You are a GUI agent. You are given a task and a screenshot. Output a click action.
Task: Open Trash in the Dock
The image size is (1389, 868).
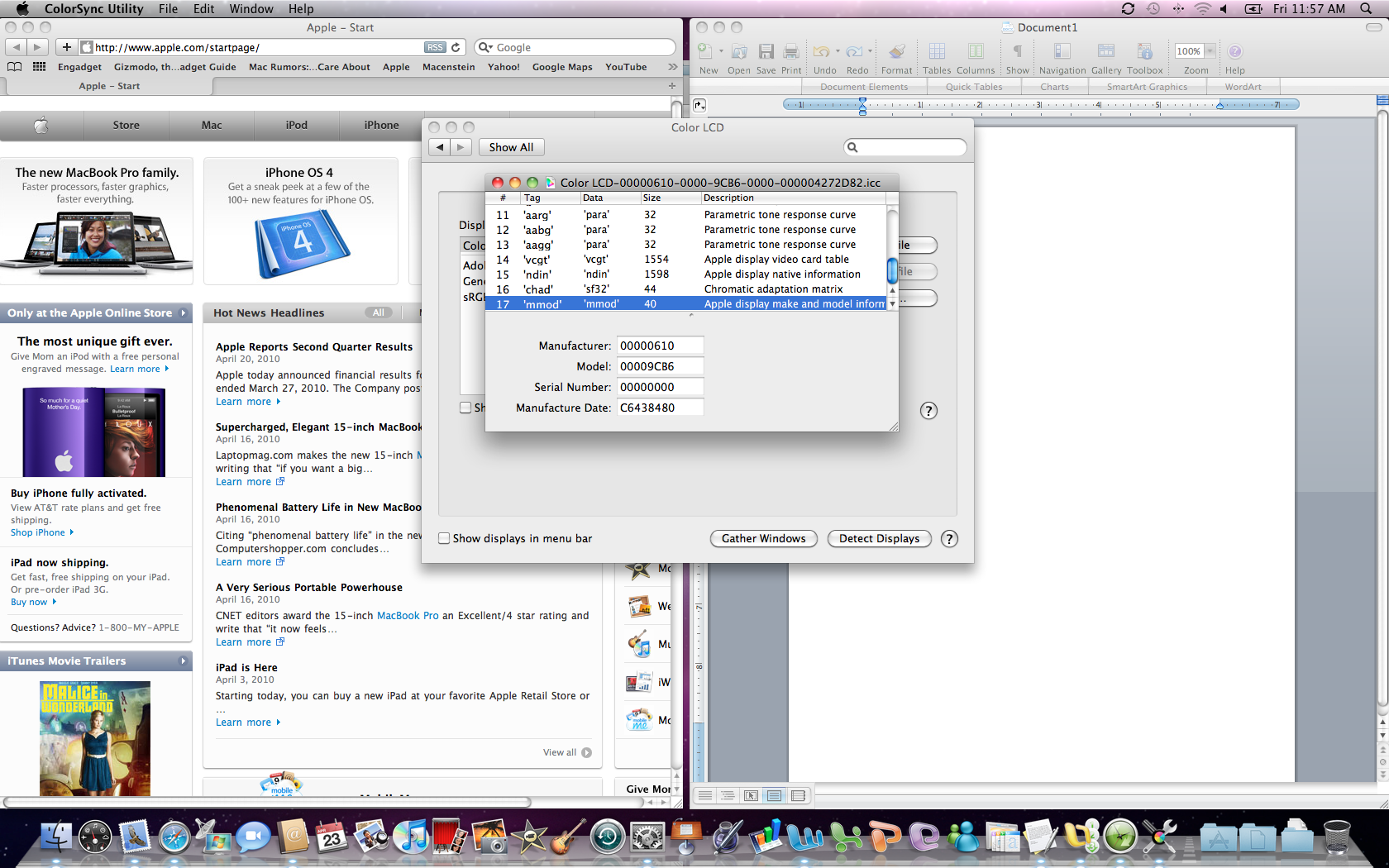click(1337, 837)
